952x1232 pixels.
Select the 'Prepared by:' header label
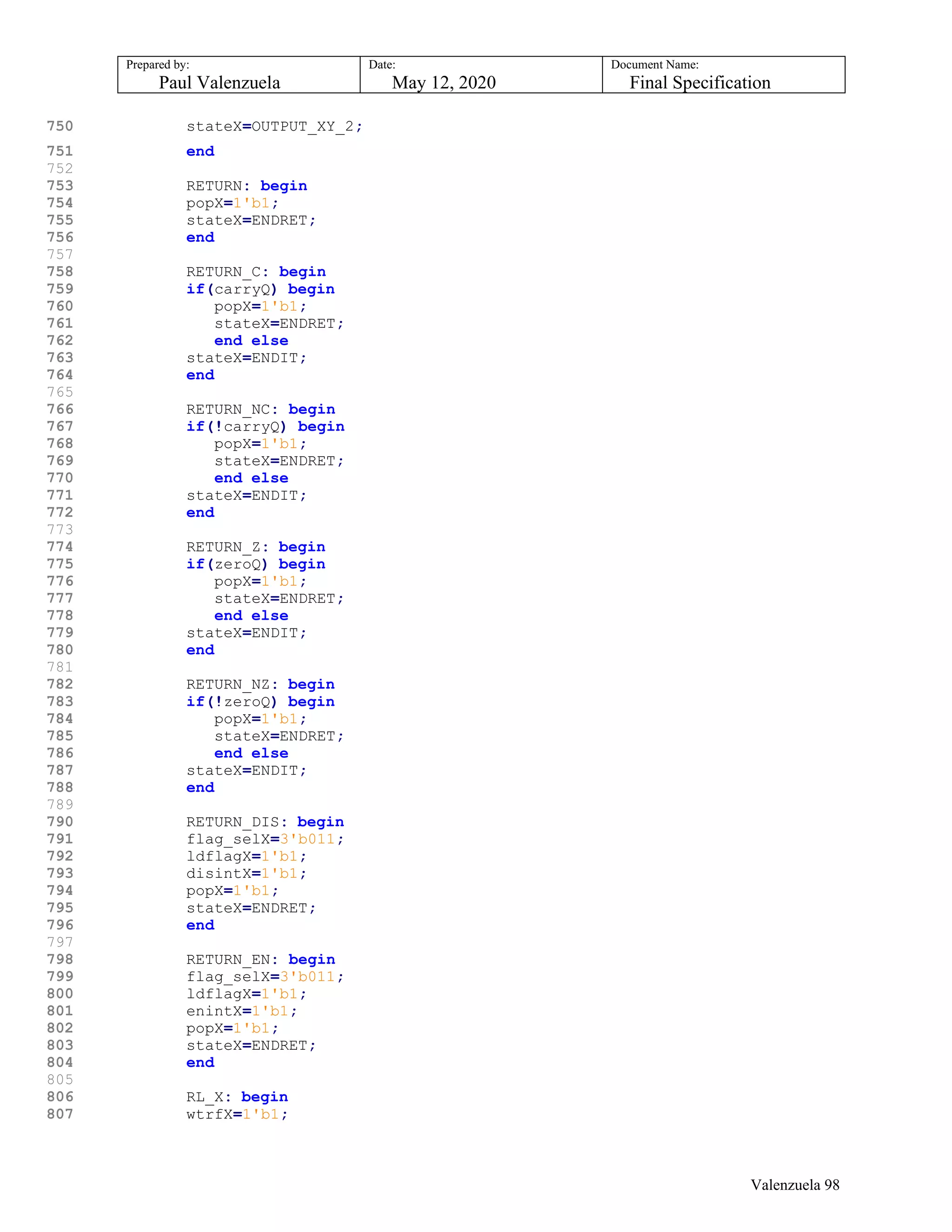[x=158, y=65]
